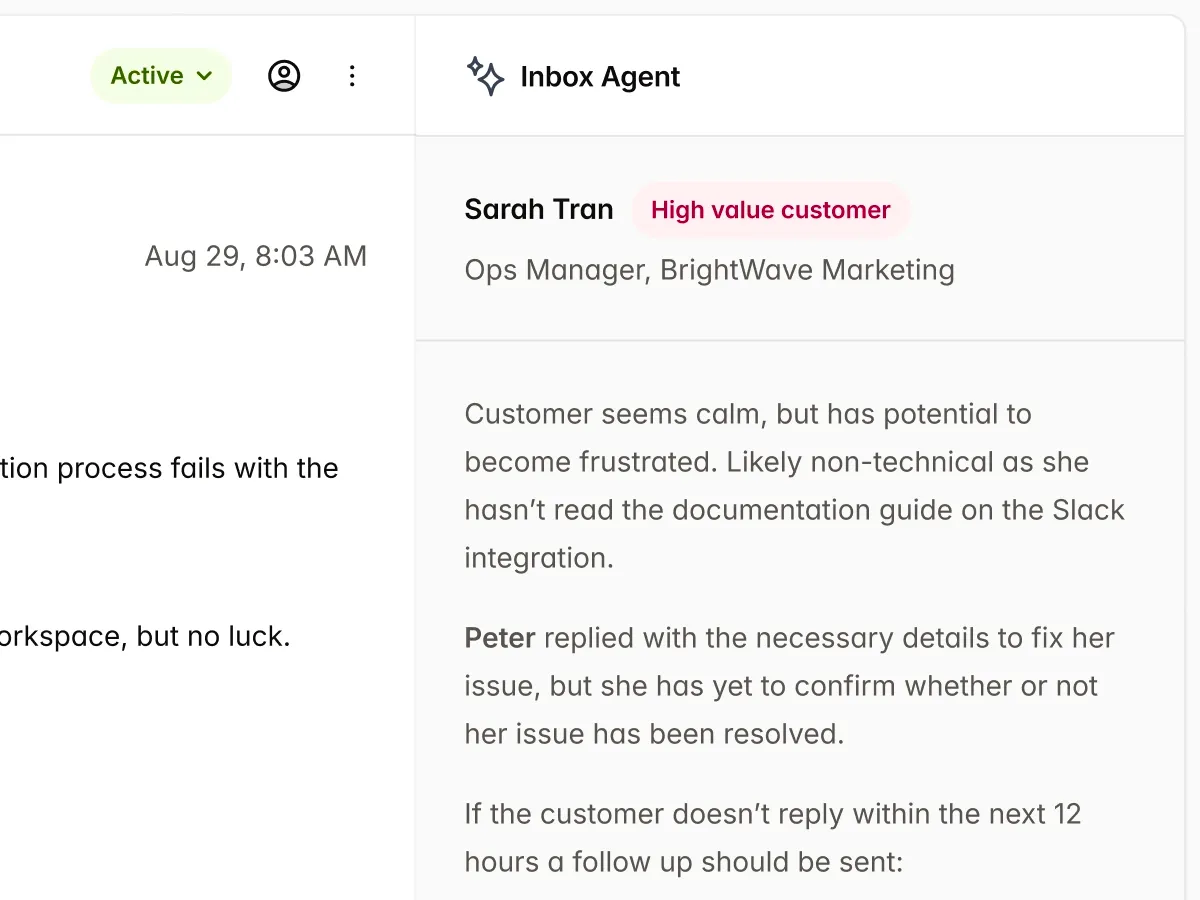Click the BrightWave Marketing company name

click(x=807, y=270)
